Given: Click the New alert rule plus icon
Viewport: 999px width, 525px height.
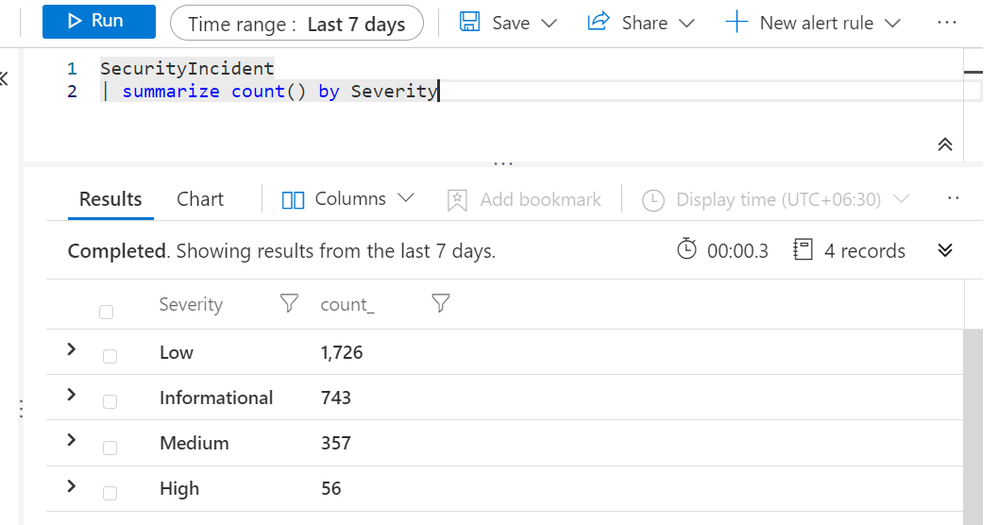Looking at the screenshot, I should point(736,22).
